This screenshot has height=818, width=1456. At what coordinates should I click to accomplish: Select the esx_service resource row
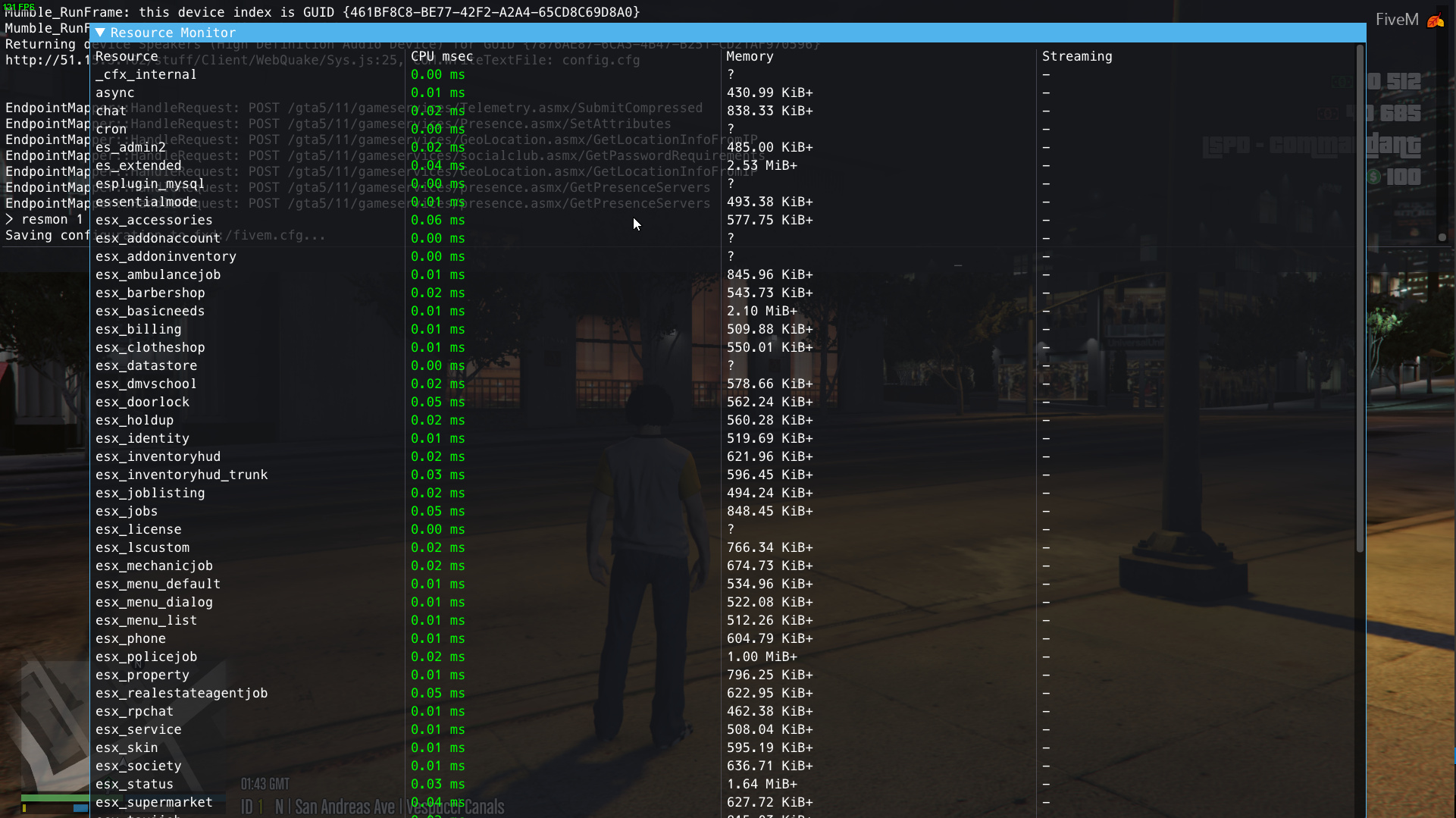(x=724, y=729)
